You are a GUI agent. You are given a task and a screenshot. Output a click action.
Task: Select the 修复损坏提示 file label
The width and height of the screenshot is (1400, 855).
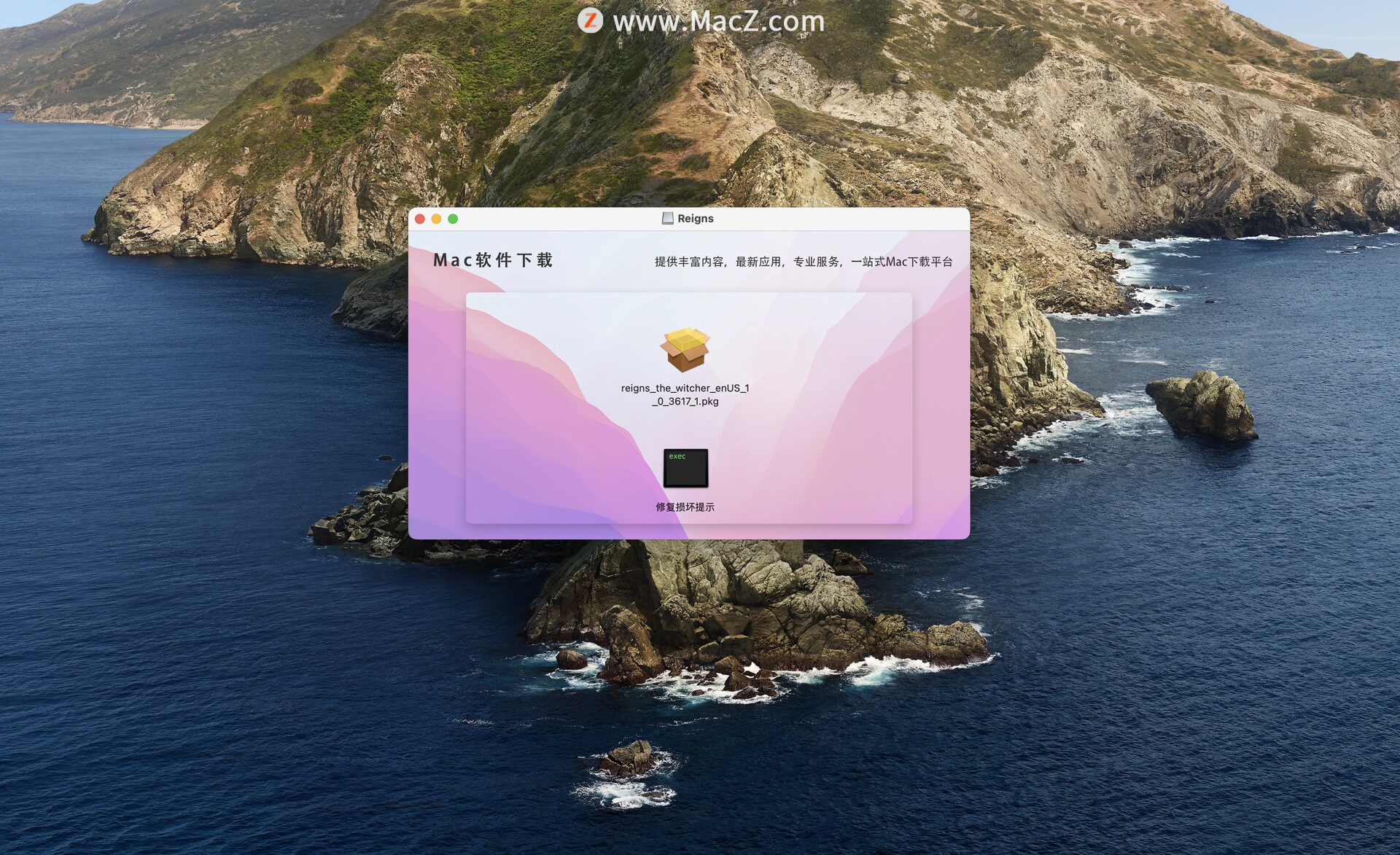point(685,507)
